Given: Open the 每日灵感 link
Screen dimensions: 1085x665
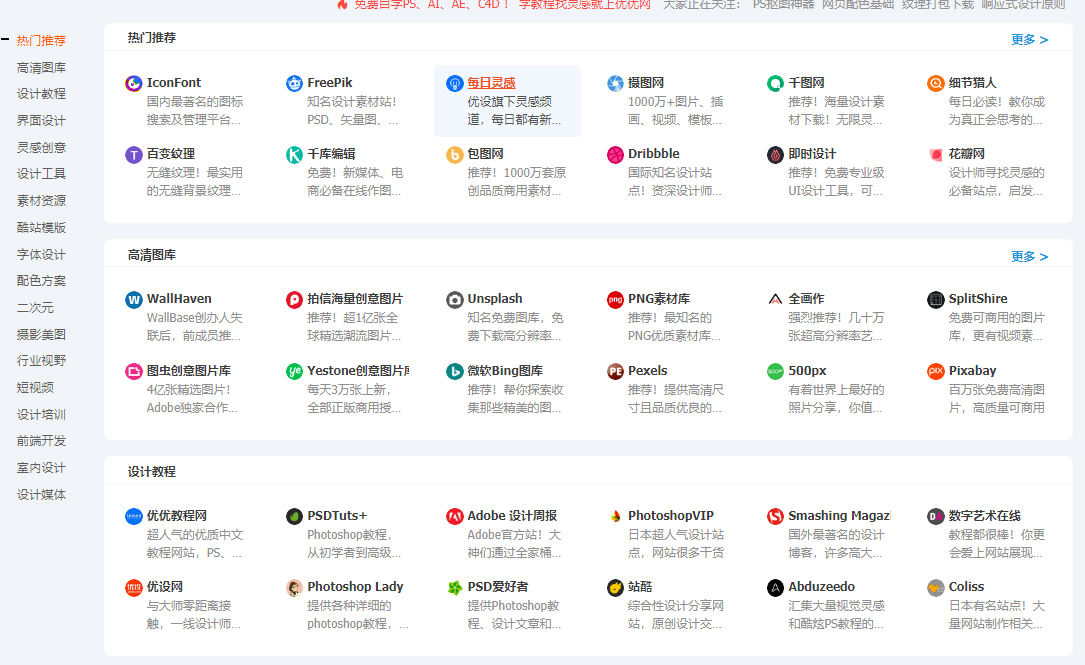Looking at the screenshot, I should 491,83.
